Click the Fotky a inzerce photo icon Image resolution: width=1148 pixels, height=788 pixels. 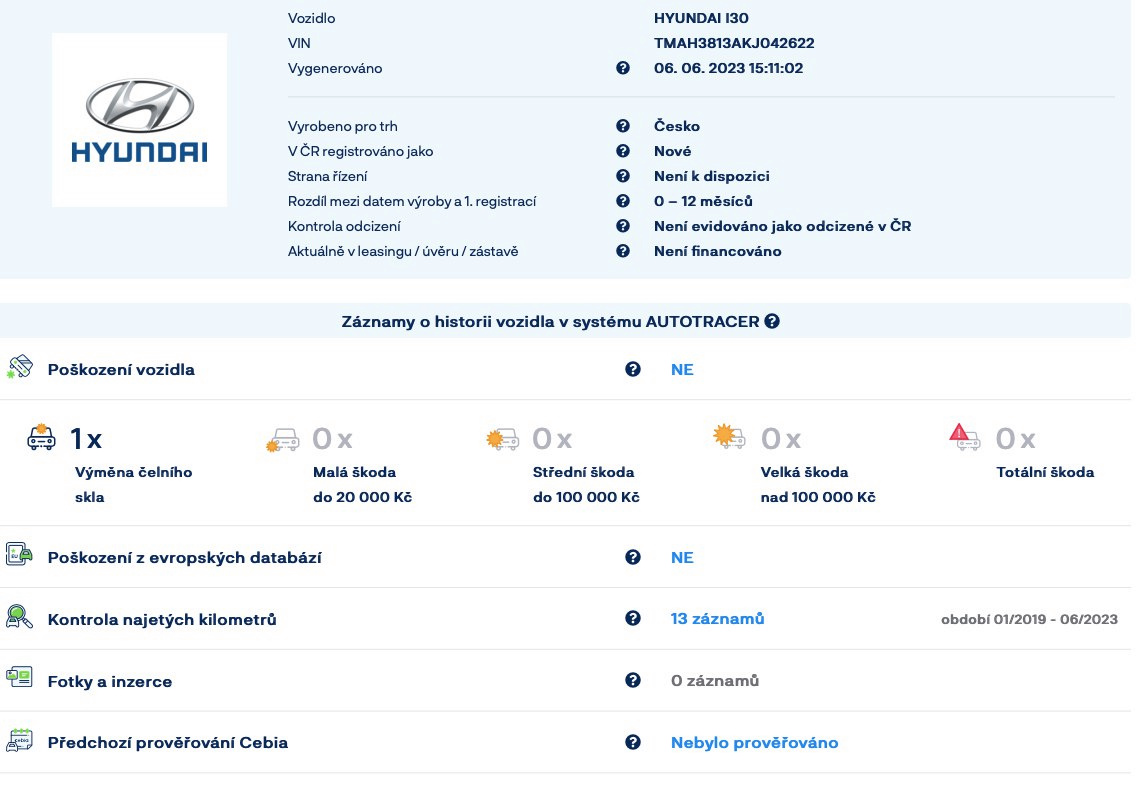point(20,679)
